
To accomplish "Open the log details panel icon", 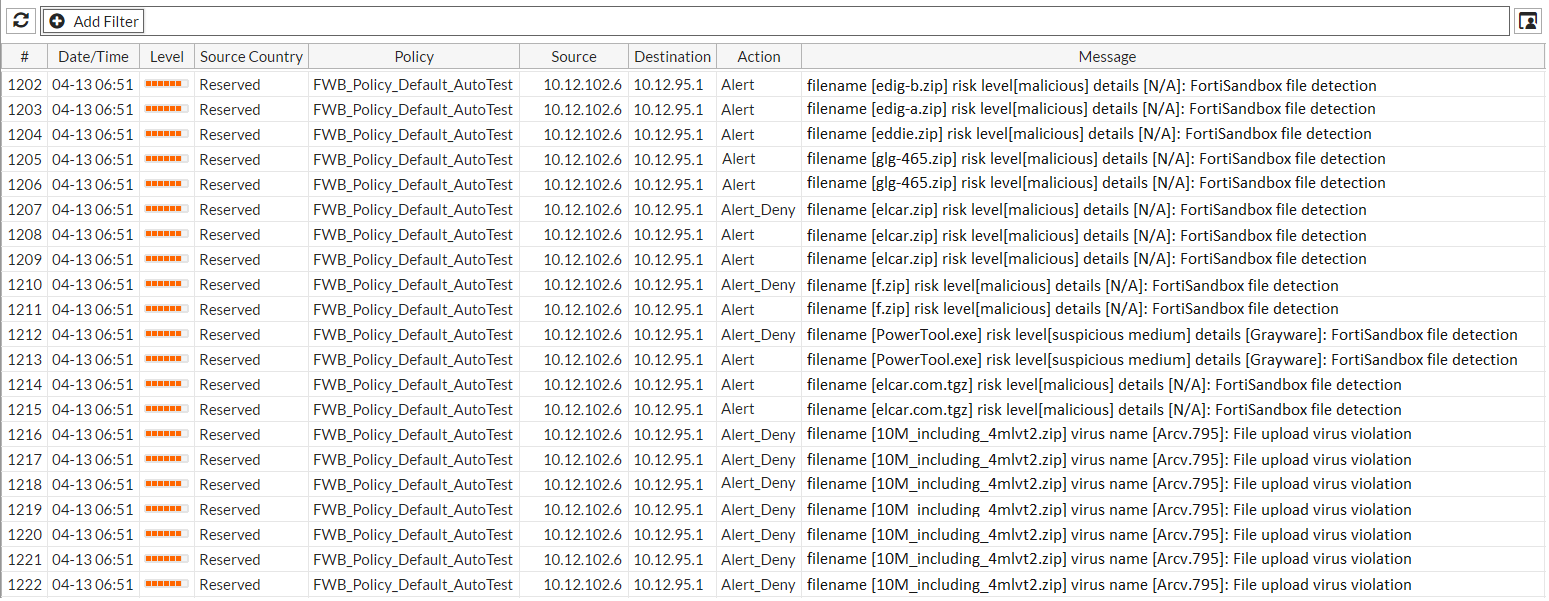I will coord(1528,21).
